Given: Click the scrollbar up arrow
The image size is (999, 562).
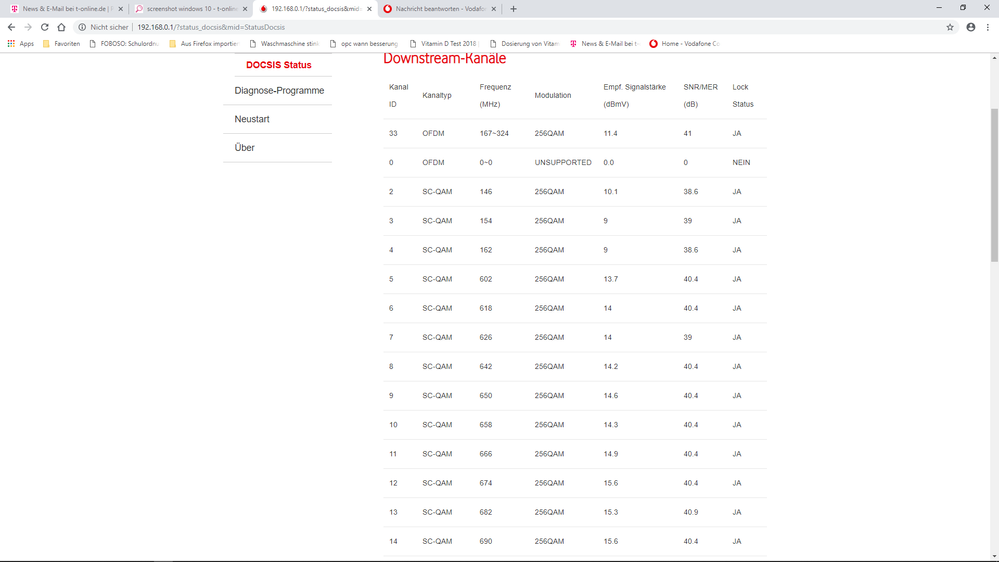Looking at the screenshot, I should click(994, 58).
